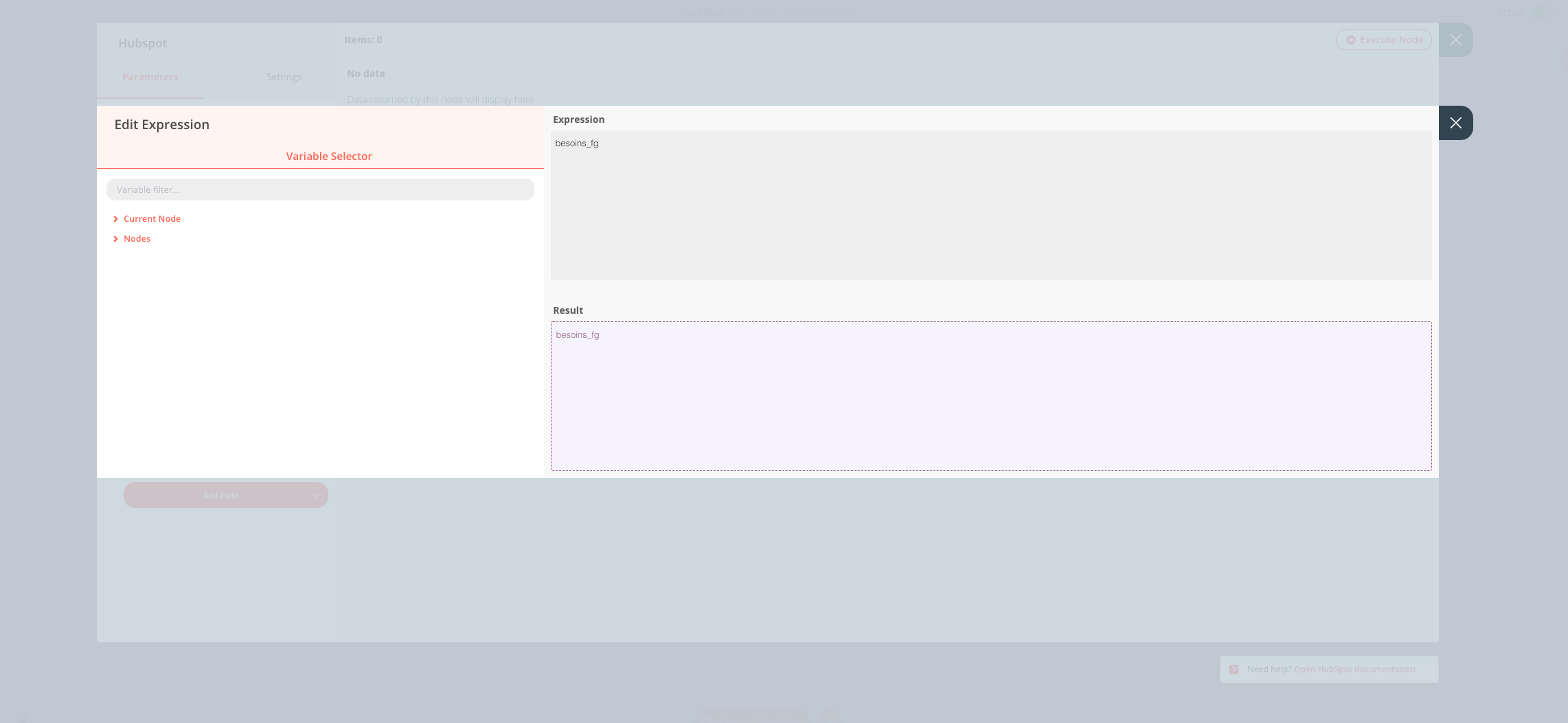This screenshot has width=1568, height=723.
Task: Click the besoins_fg text in Result
Action: 578,334
